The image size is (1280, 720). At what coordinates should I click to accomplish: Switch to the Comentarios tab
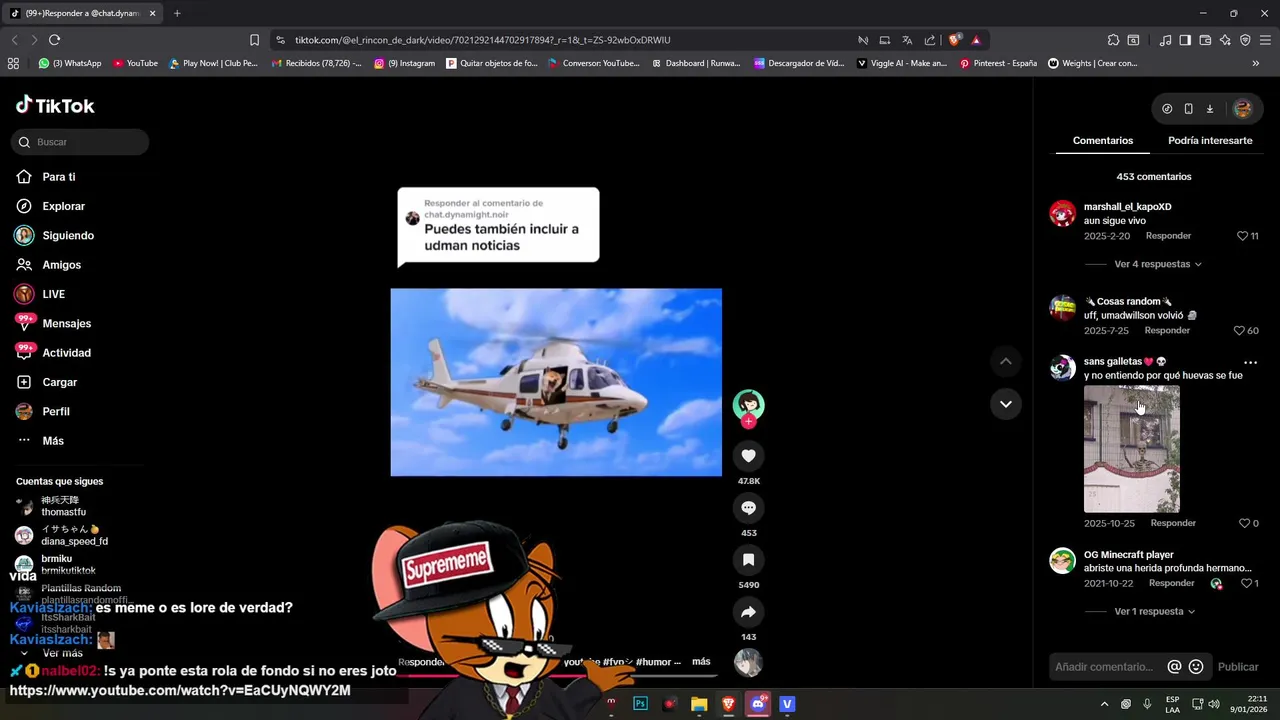(1103, 141)
